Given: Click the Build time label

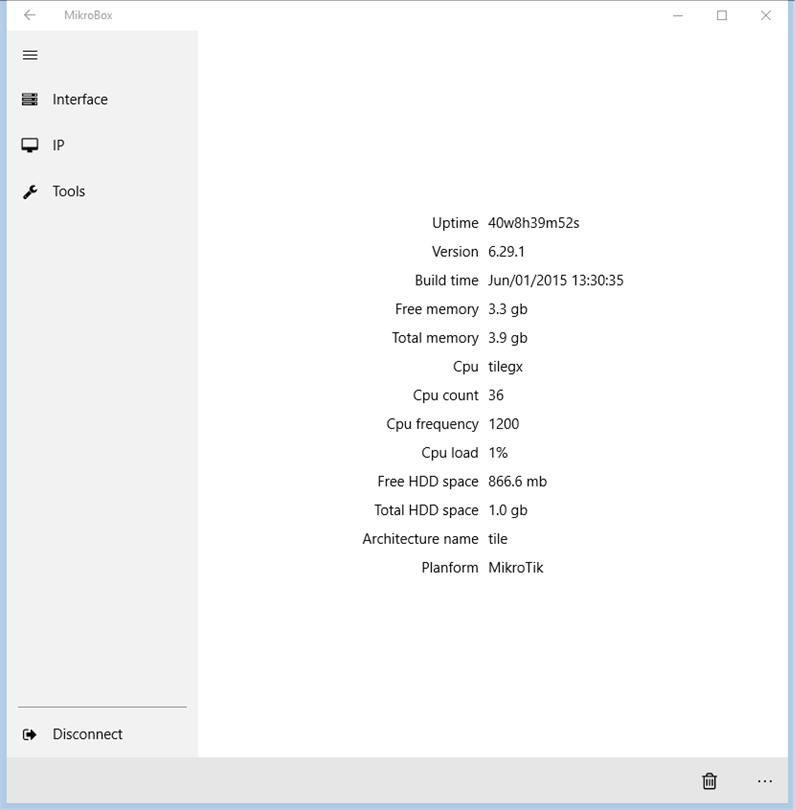Looking at the screenshot, I should click(446, 281).
